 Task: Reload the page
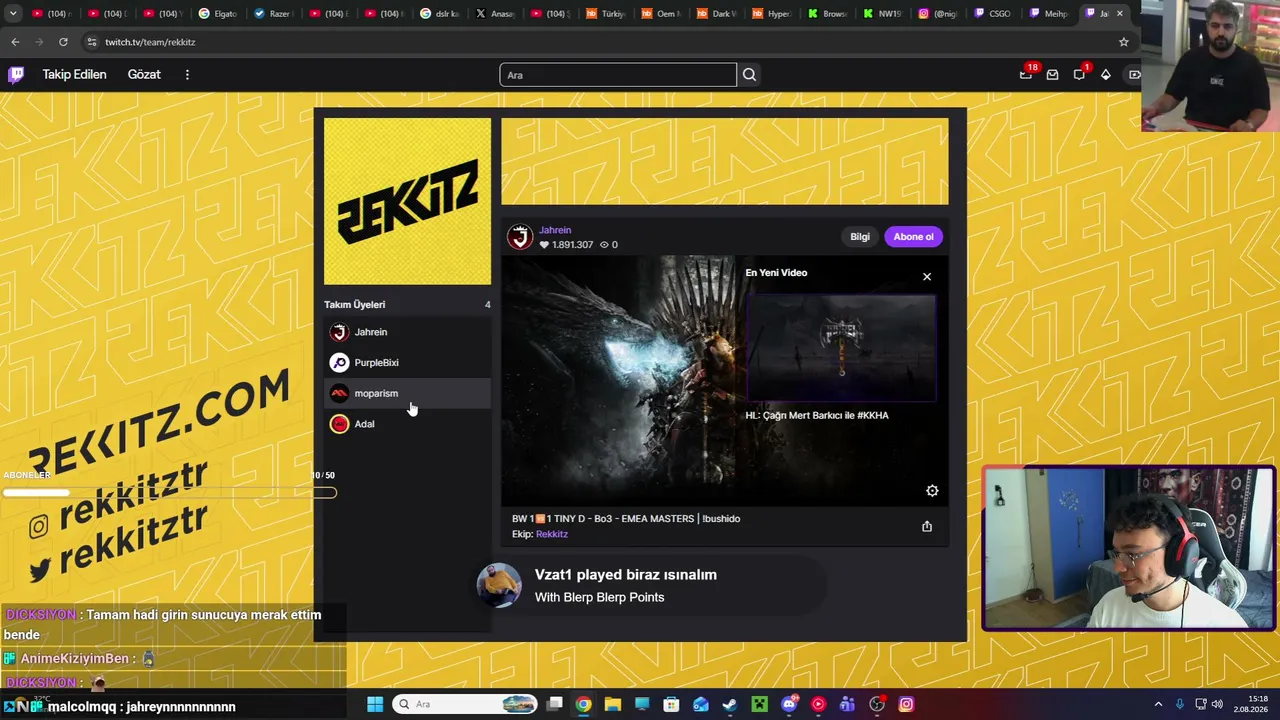coord(63,42)
